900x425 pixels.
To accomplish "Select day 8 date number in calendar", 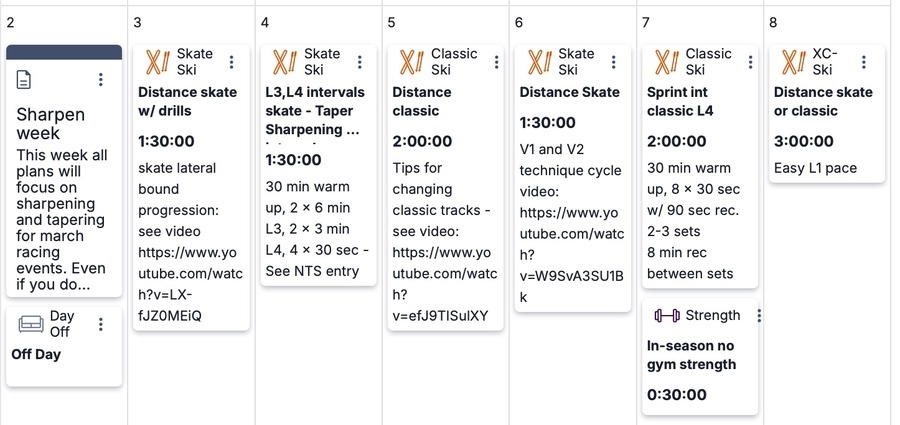I will [x=773, y=22].
